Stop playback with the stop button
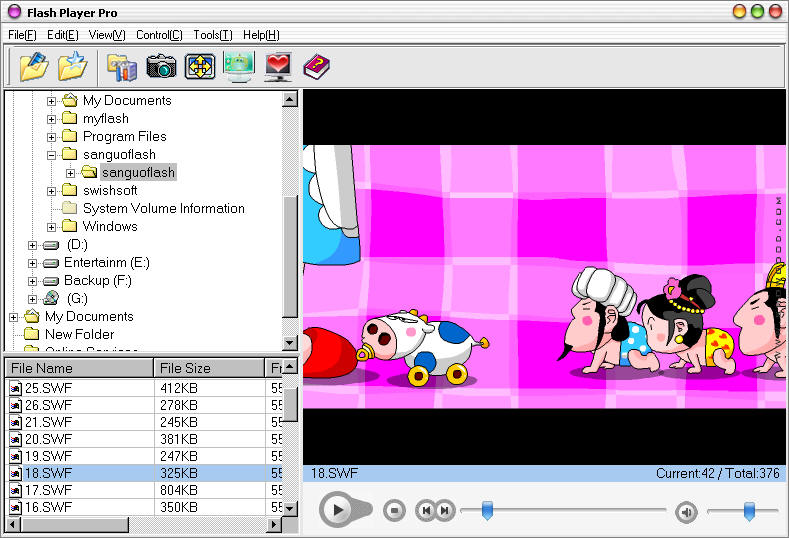This screenshot has height=538, width=789. tap(395, 511)
